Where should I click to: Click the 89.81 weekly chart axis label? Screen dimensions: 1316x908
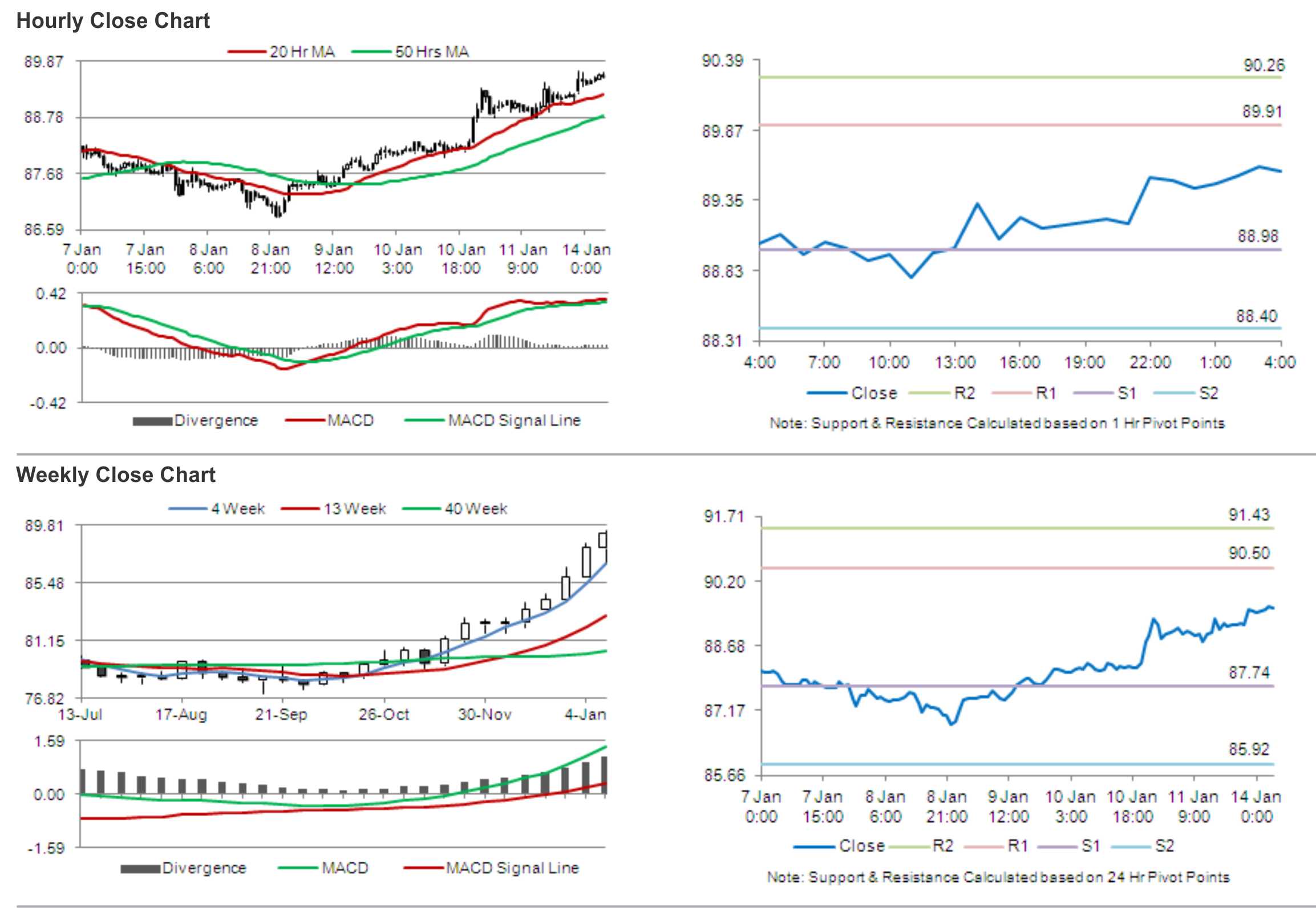pyautogui.click(x=44, y=525)
